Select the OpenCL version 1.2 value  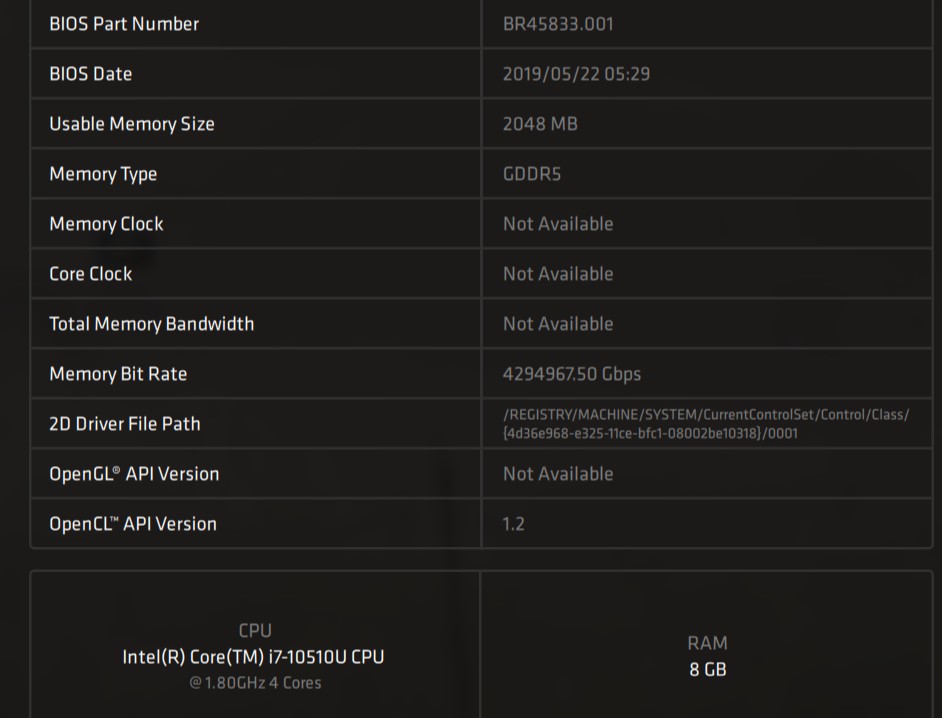513,524
